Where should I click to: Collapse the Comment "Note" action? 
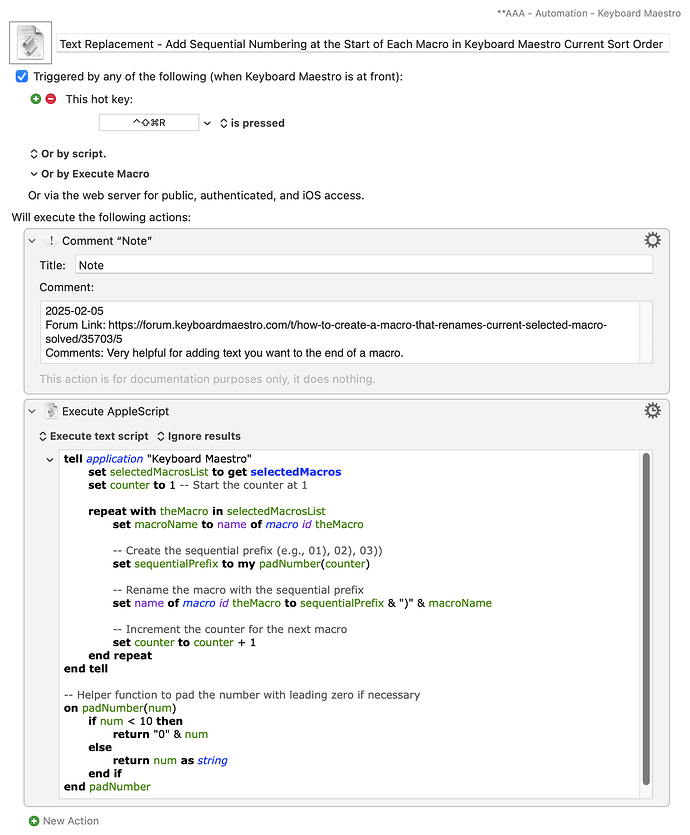[32, 241]
